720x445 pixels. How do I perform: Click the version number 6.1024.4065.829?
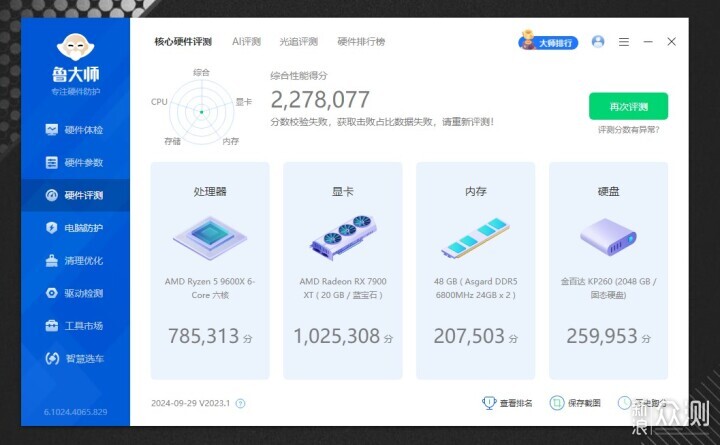(75, 412)
